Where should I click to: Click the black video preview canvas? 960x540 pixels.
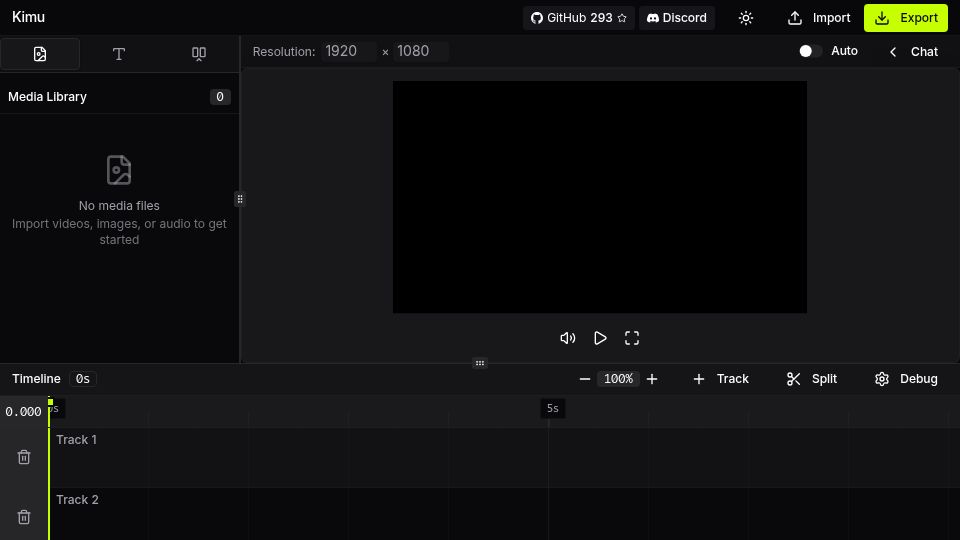click(x=599, y=197)
